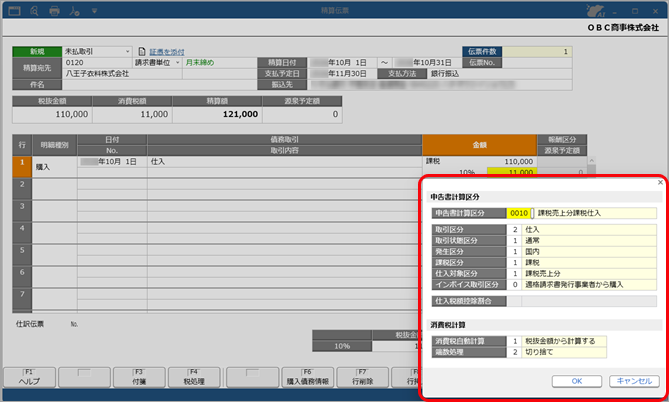Select row 6 header in detail grid
Screen dimensions: 669x402
[22, 277]
